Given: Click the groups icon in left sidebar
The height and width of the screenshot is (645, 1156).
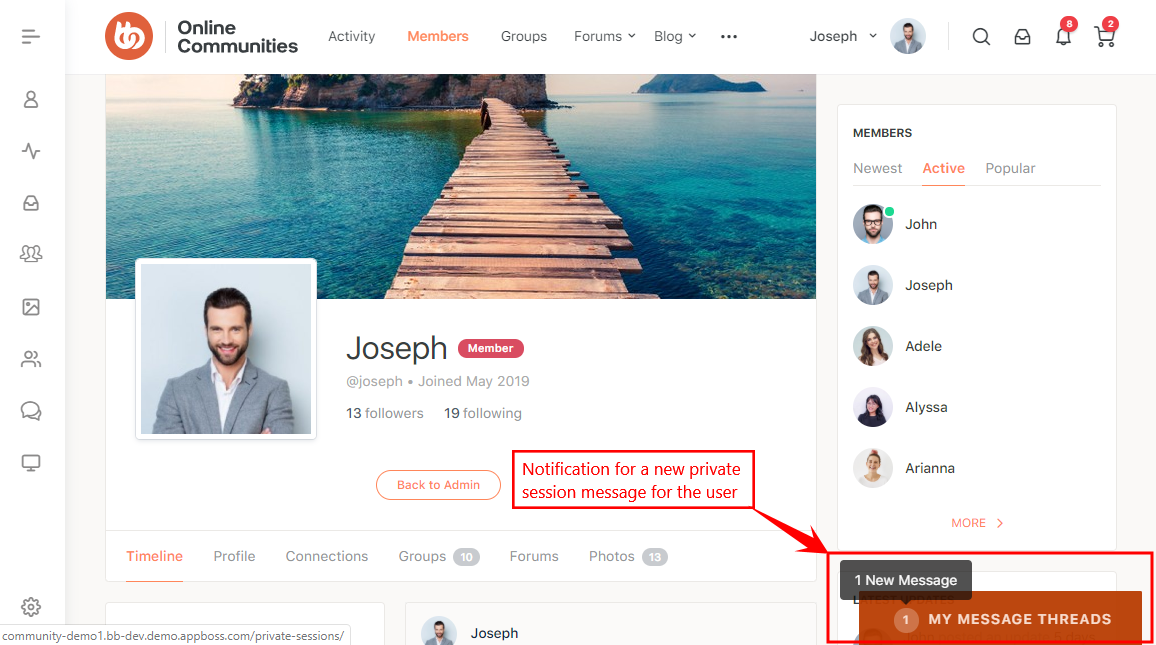Looking at the screenshot, I should pyautogui.click(x=31, y=254).
